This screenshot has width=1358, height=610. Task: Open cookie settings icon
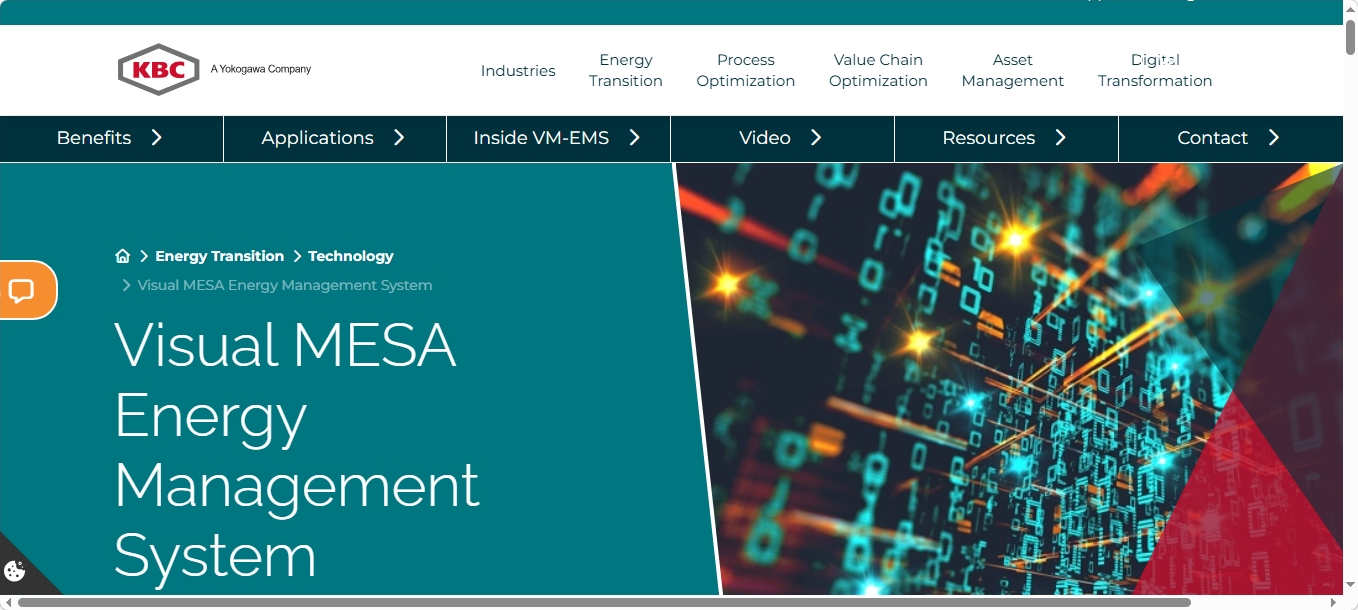tap(15, 571)
